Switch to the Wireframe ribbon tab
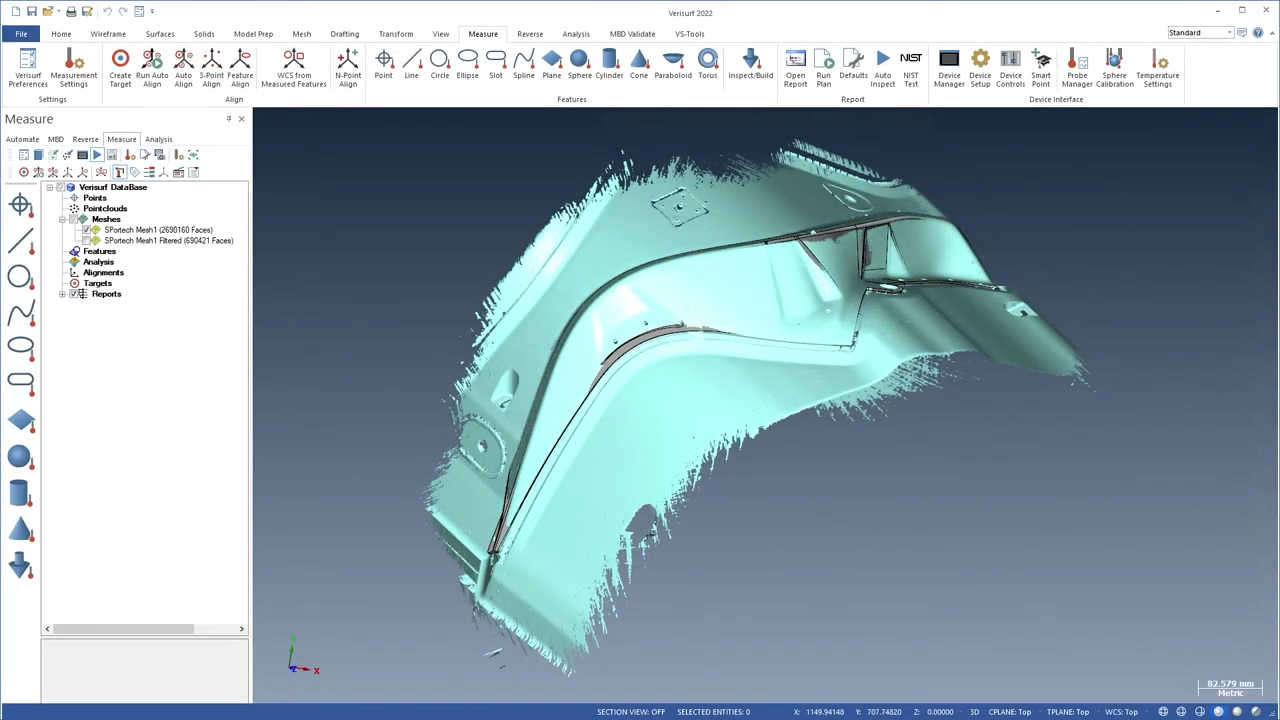The image size is (1280, 720). tap(108, 34)
